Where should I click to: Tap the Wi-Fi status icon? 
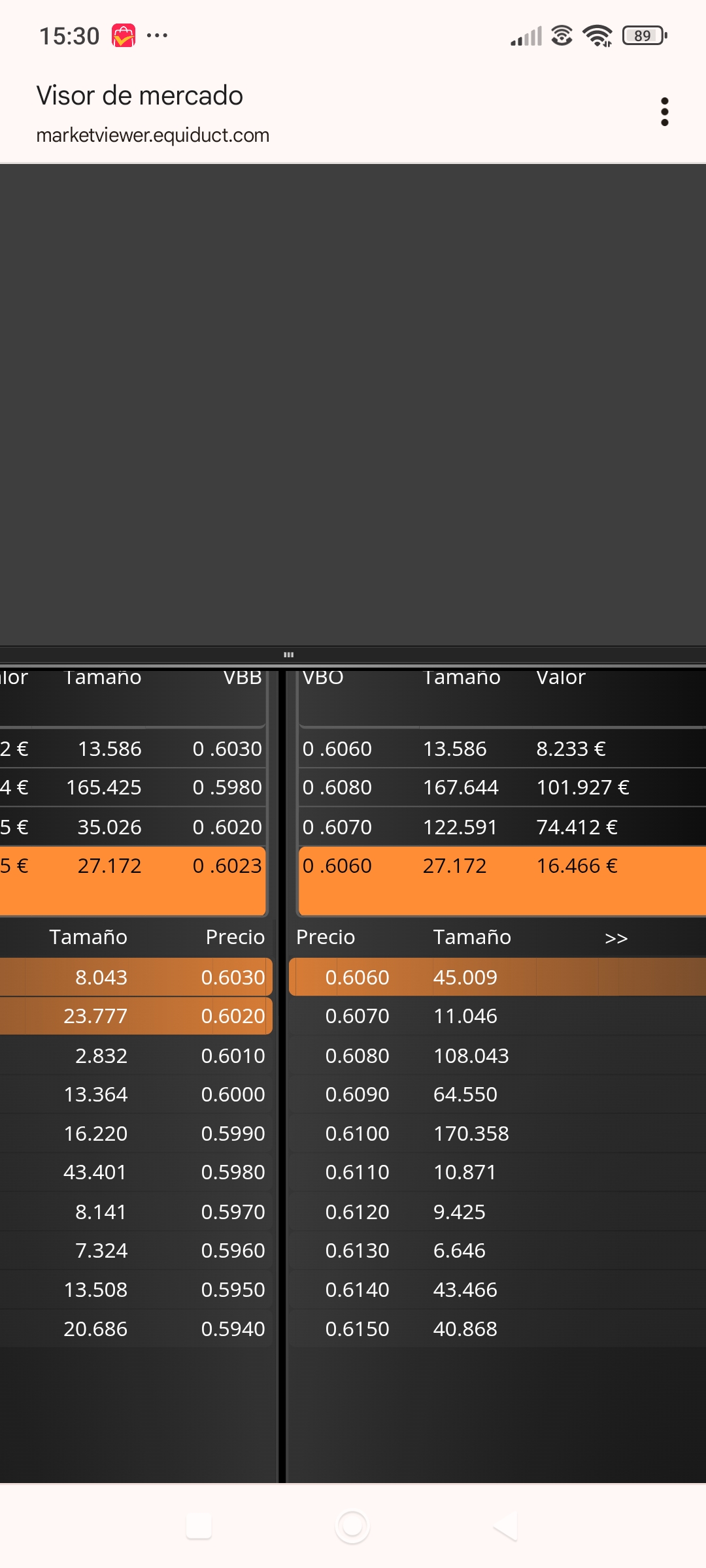(597, 35)
